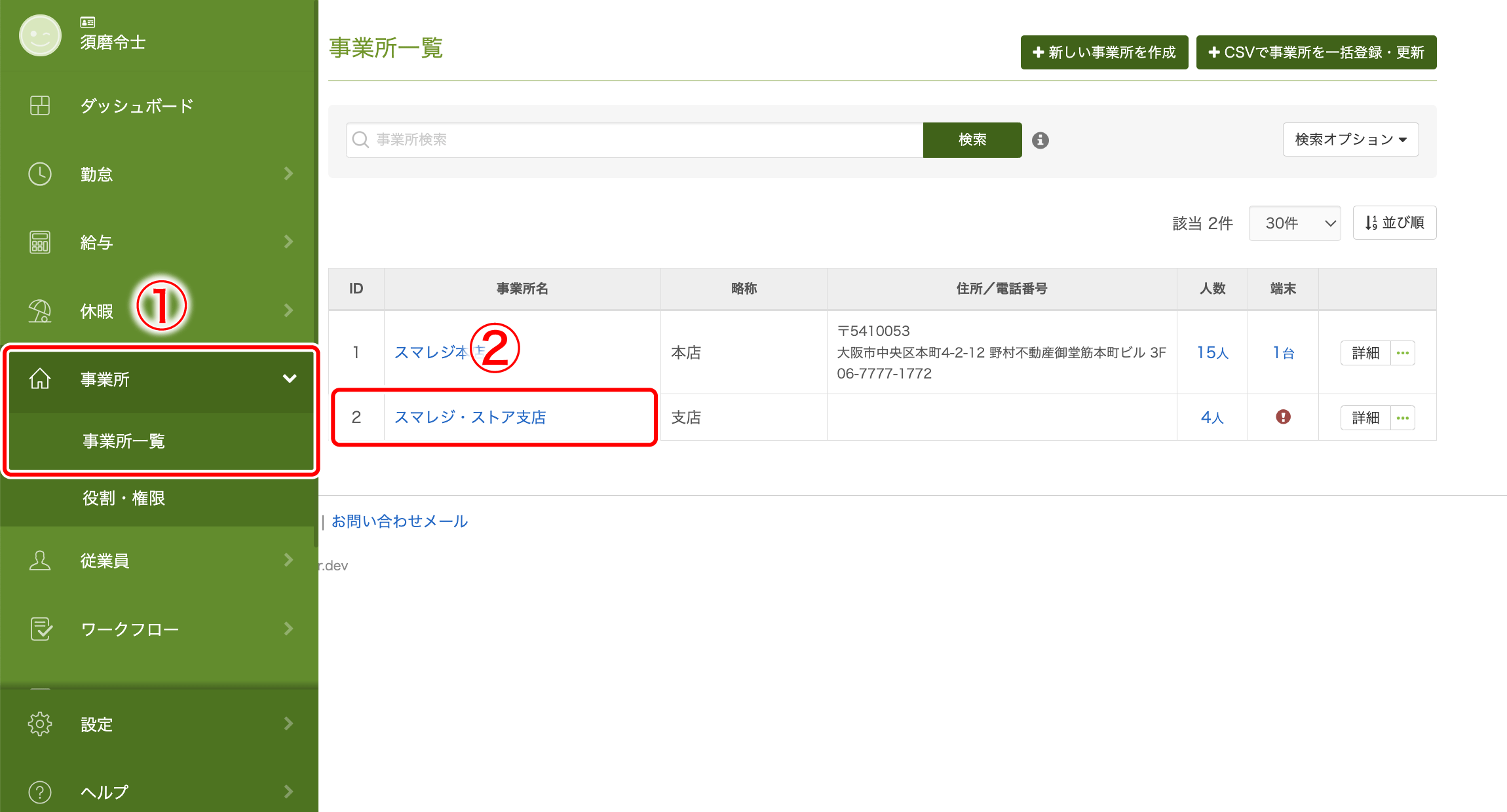Focus the 事業所検索 search field
Screen dimensions: 1507x812
tap(634, 140)
